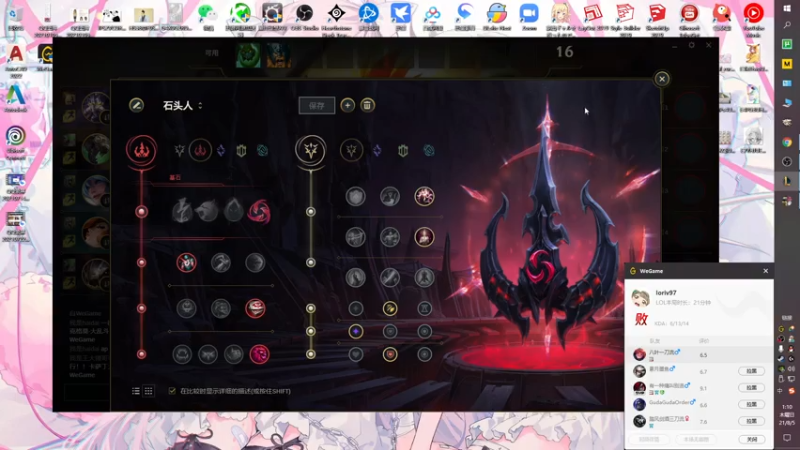Pick the Sudden Impact rune
The image size is (800, 450).
pyautogui.click(x=255, y=263)
